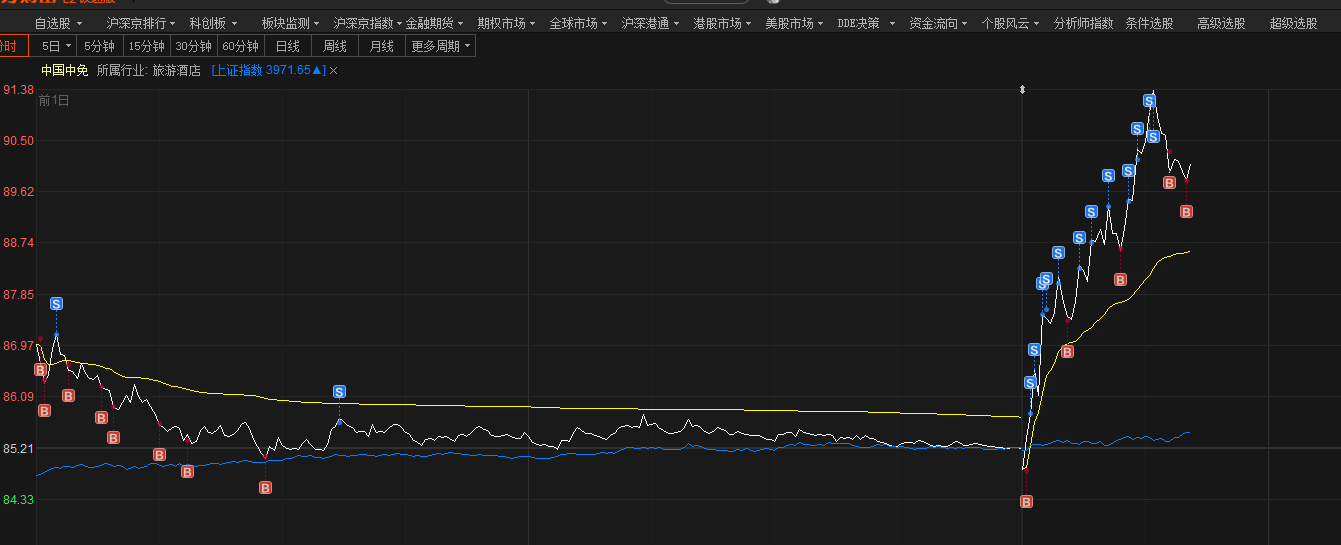This screenshot has height=545, width=1341.
Task: Expand the 板块监测 menu
Action: coord(291,23)
